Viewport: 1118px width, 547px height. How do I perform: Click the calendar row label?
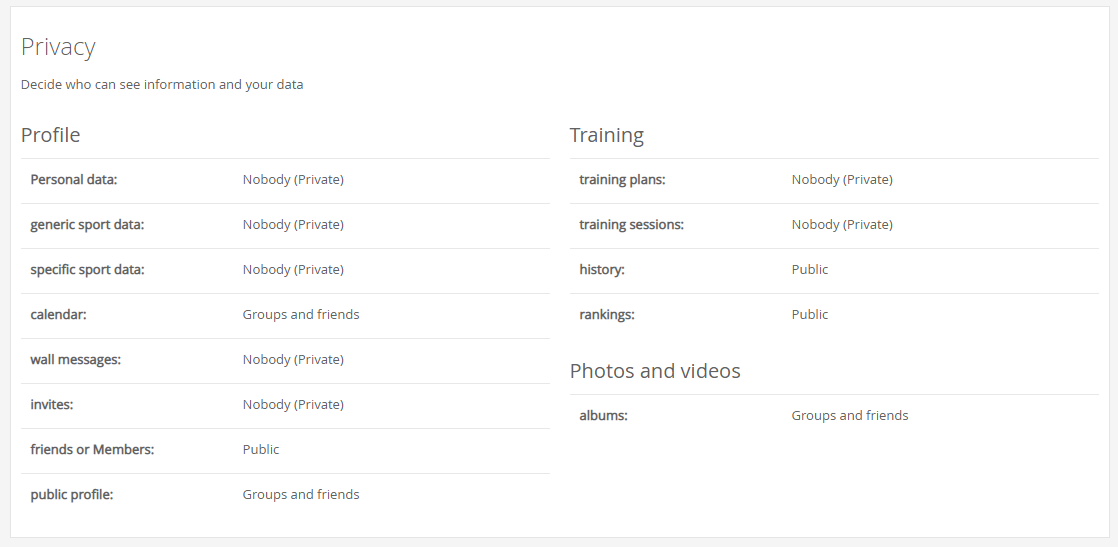58,315
